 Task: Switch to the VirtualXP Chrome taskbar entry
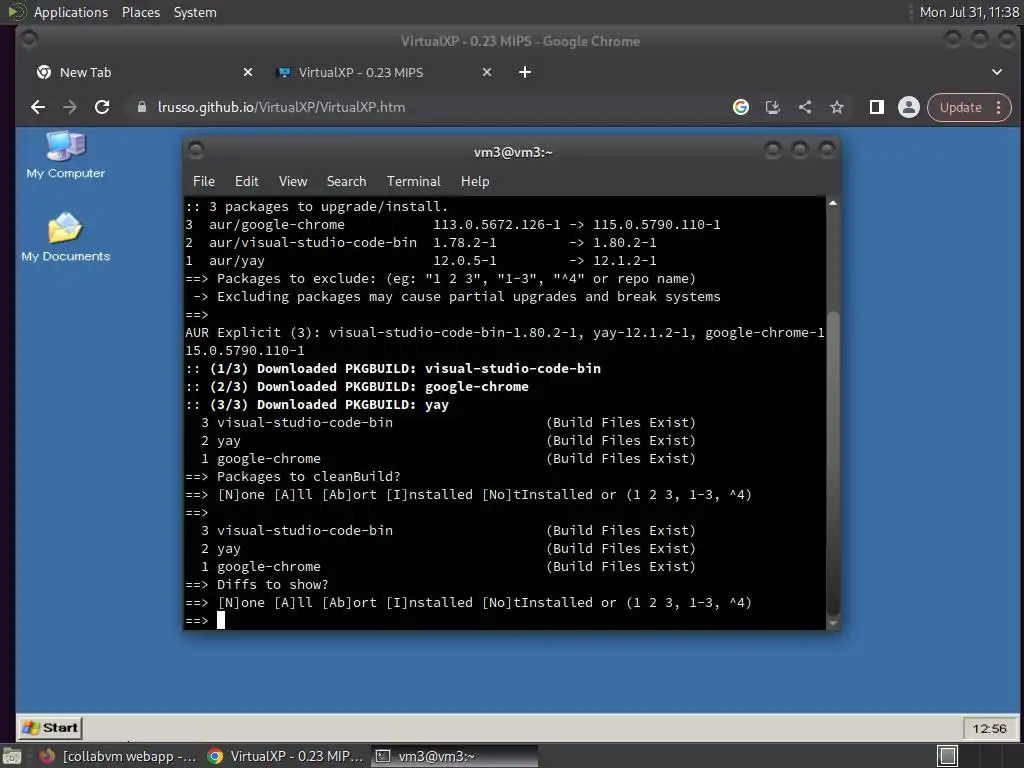tap(285, 756)
